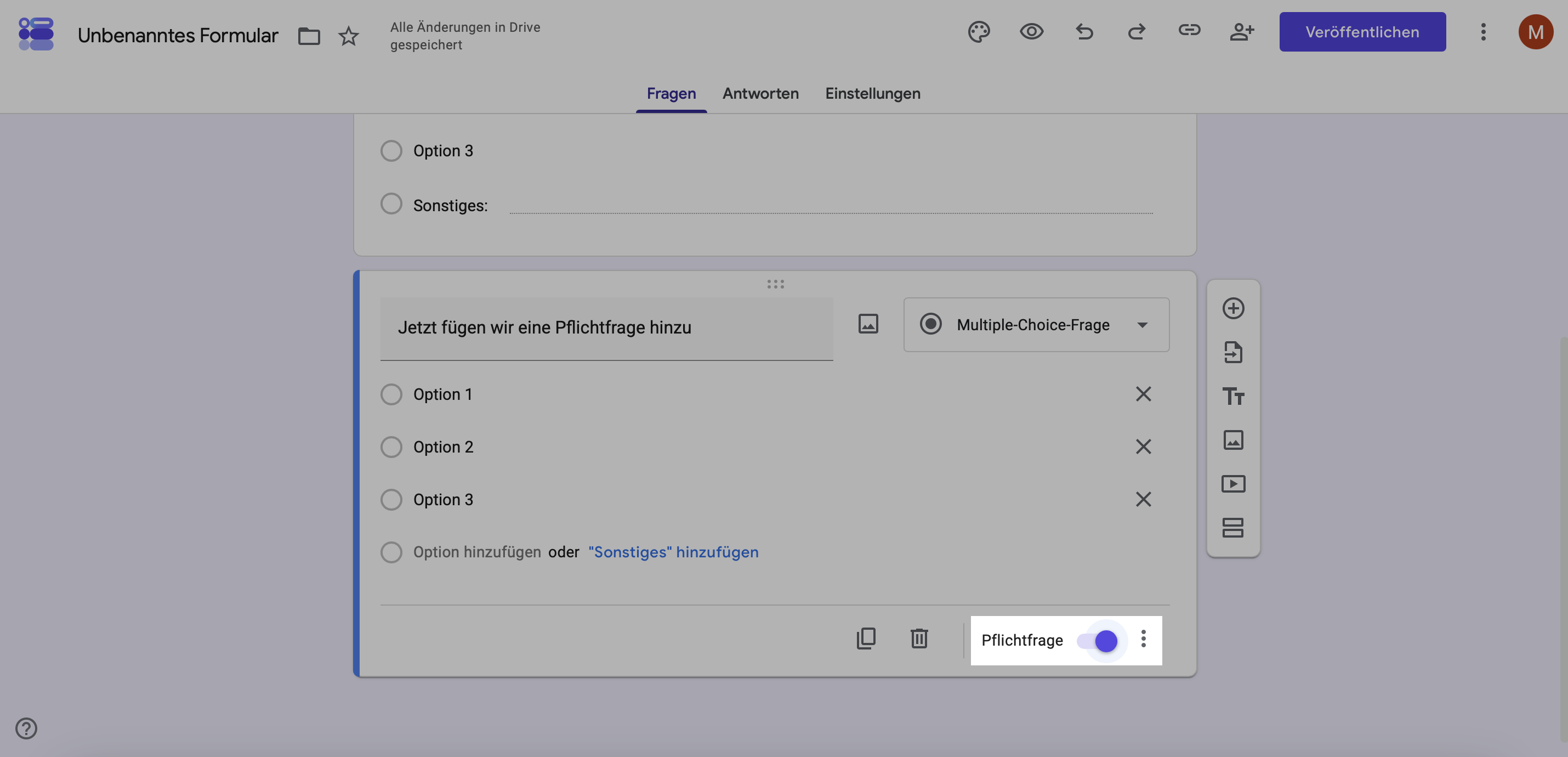
Task: Click Option 3 radio in the active question
Action: [x=391, y=499]
